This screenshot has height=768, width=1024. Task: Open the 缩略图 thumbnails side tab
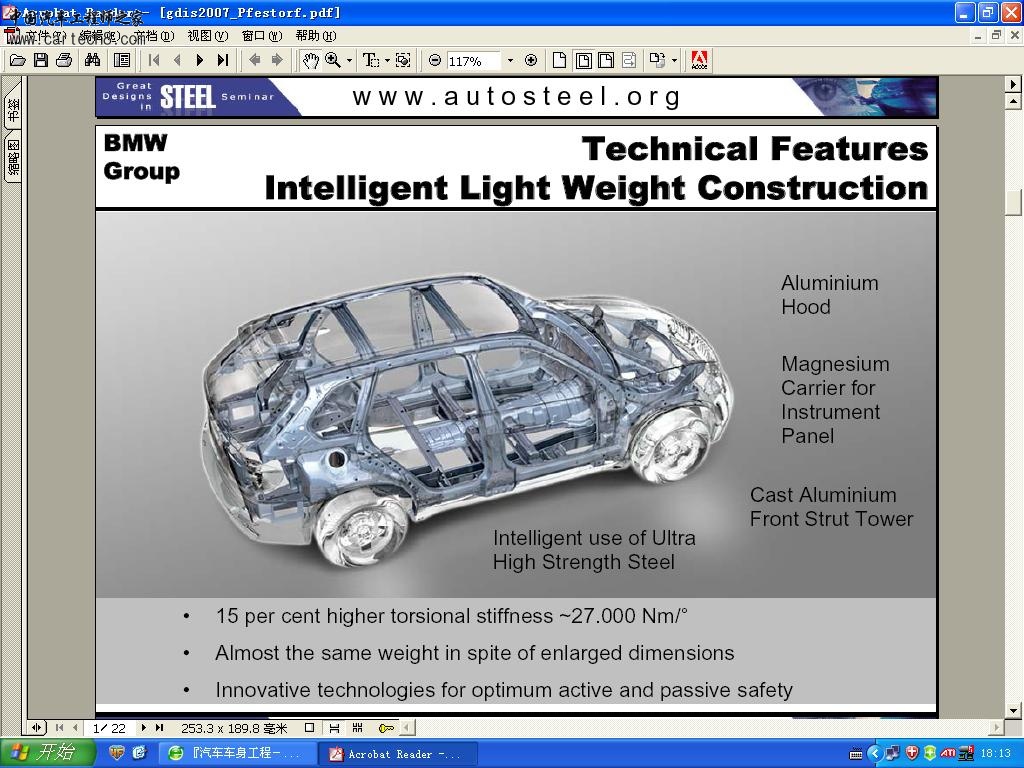(13, 157)
